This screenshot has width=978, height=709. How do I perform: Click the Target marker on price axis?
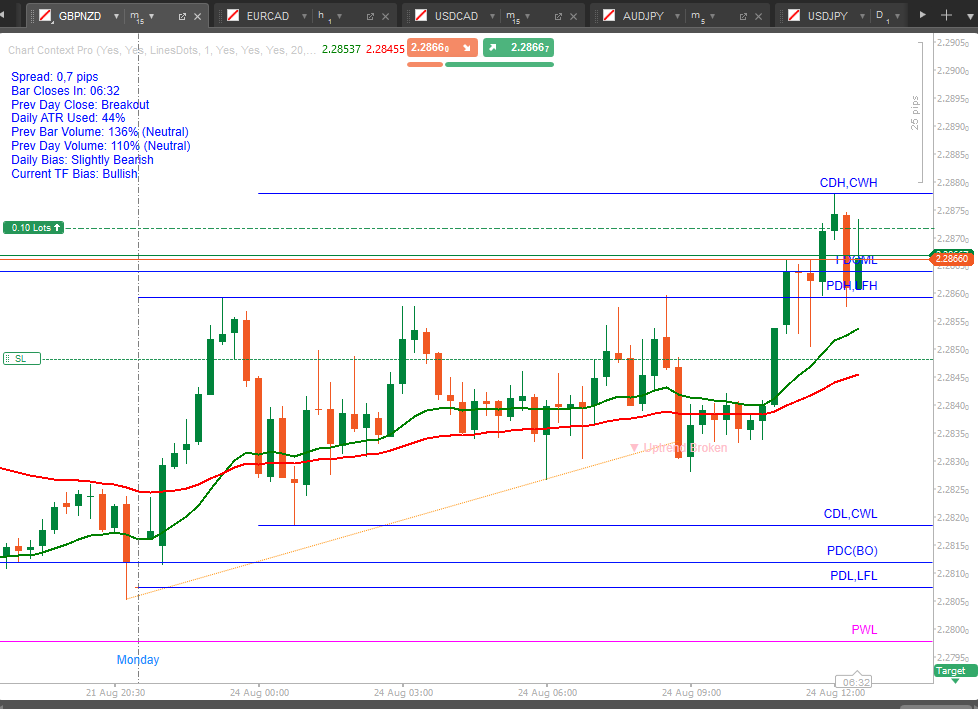pos(954,671)
